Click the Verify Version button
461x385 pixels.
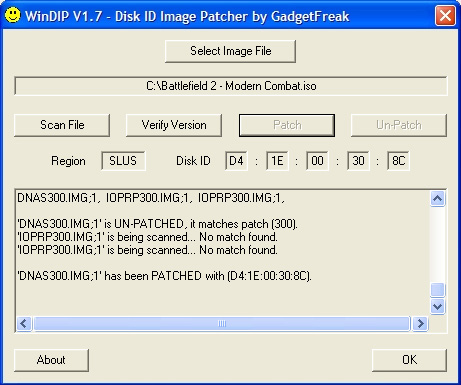pyautogui.click(x=174, y=125)
